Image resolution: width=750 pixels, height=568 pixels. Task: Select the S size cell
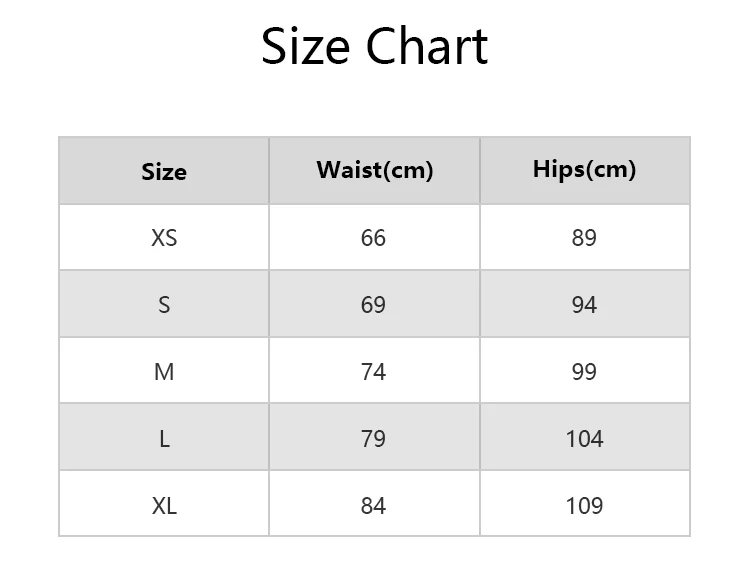point(164,305)
